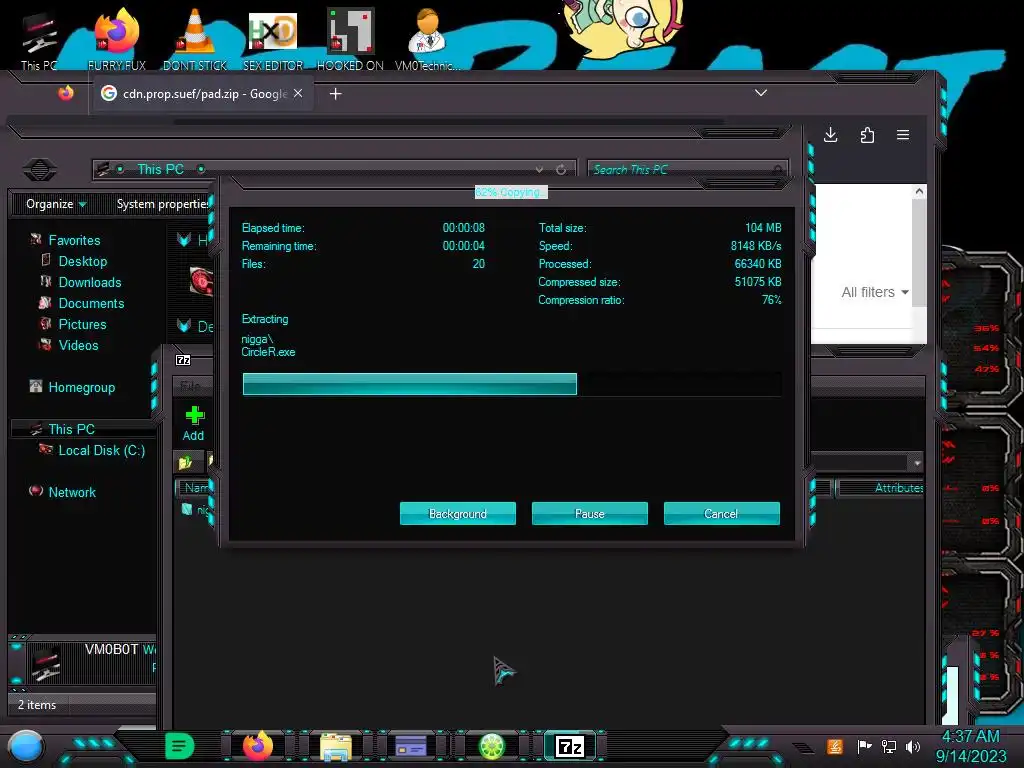Open the Firefox extensions puzzle icon
This screenshot has height=768, width=1024.
[867, 135]
